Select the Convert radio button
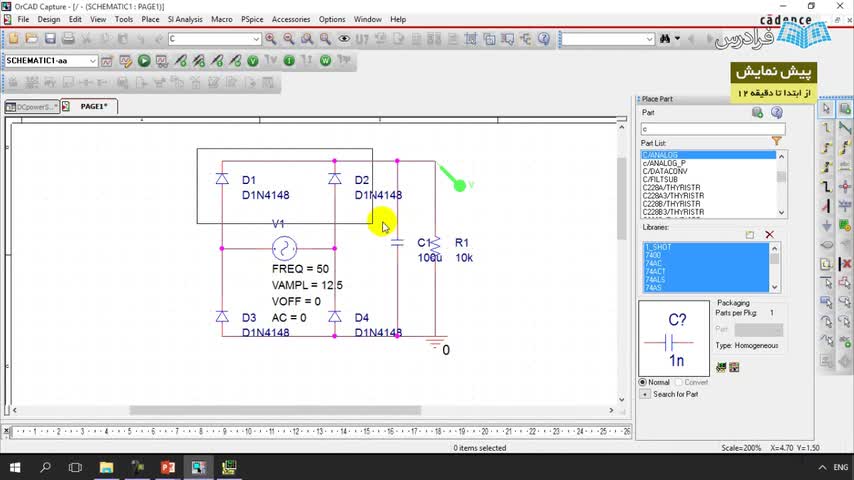This screenshot has height=480, width=854. [679, 382]
